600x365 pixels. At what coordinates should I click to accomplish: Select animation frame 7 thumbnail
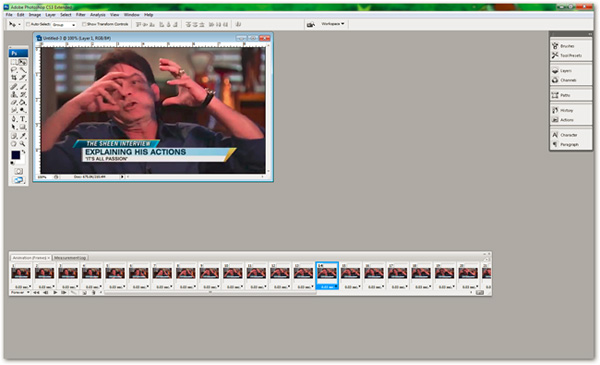coord(162,273)
